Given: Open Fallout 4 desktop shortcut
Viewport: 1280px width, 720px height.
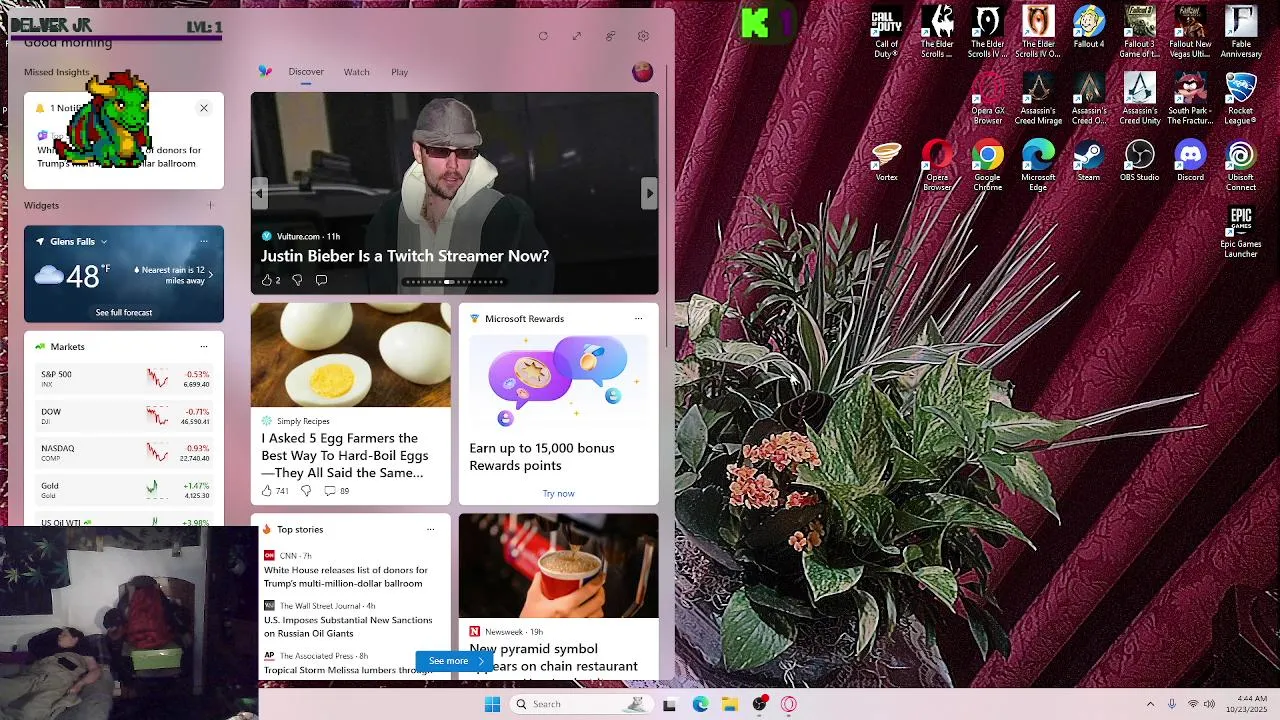Looking at the screenshot, I should coord(1089,28).
